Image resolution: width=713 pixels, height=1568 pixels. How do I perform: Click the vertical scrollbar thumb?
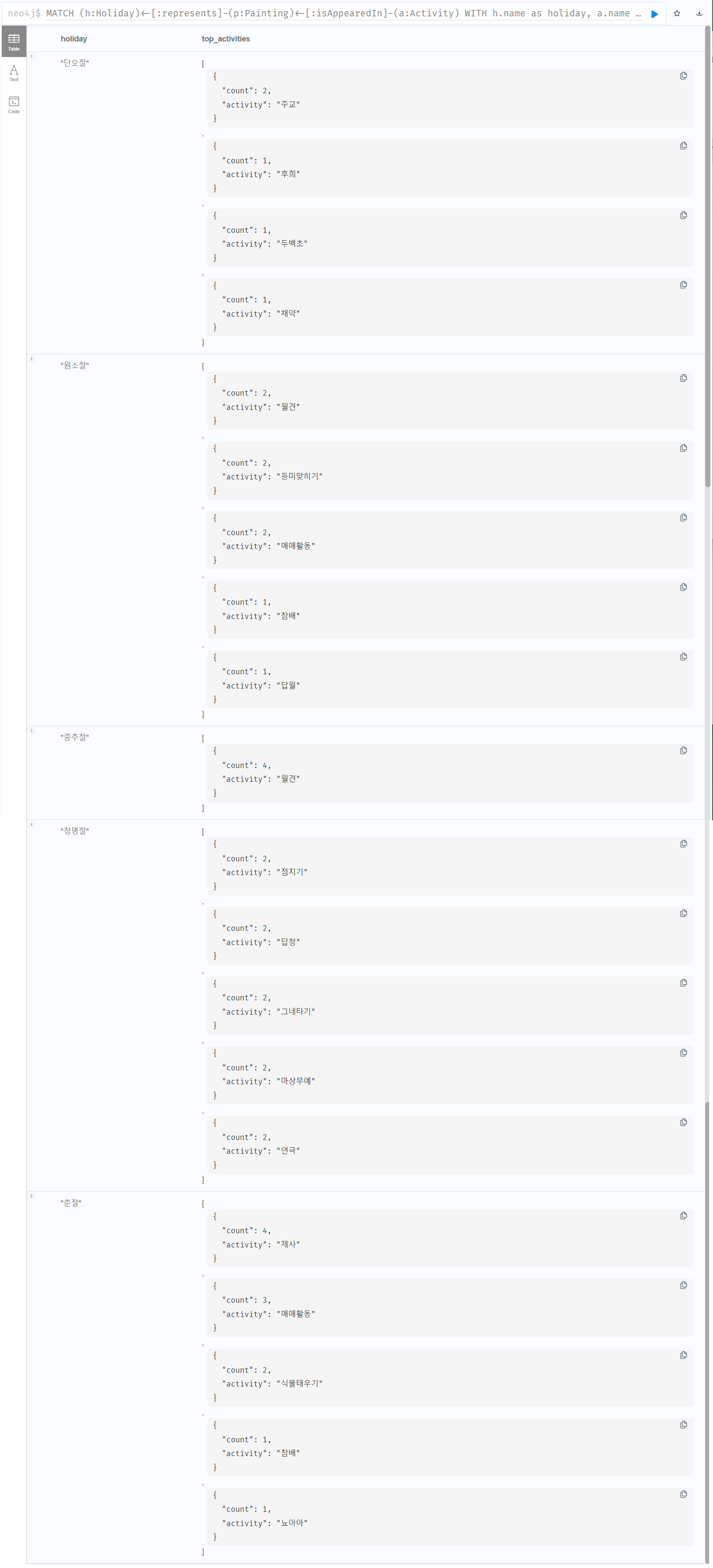pos(707,256)
